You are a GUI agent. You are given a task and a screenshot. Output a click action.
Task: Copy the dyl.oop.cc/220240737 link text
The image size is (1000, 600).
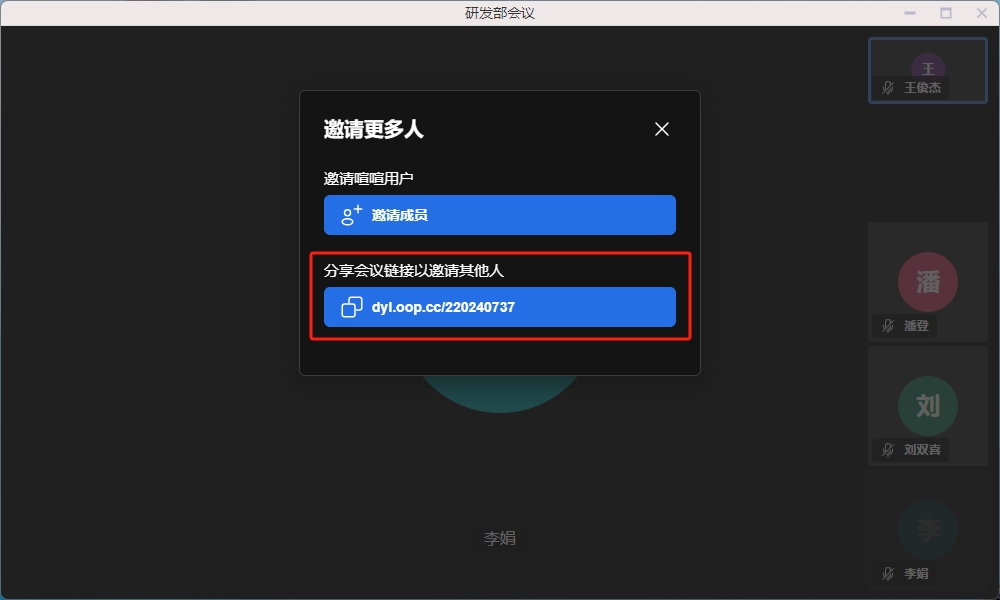pyautogui.click(x=442, y=307)
